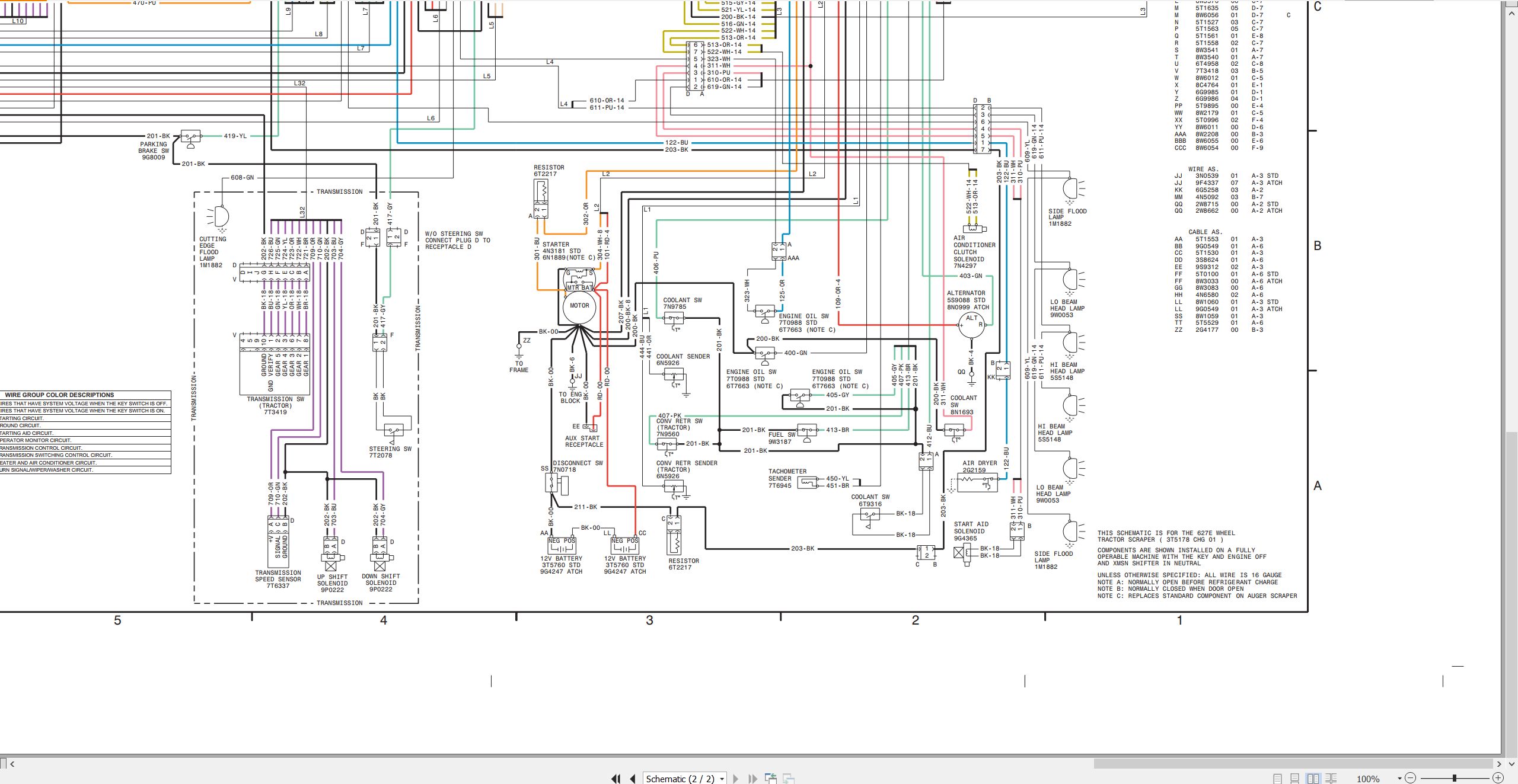The height and width of the screenshot is (784, 1518).
Task: Click the horizontal scrollbar thumb
Action: [1293, 764]
